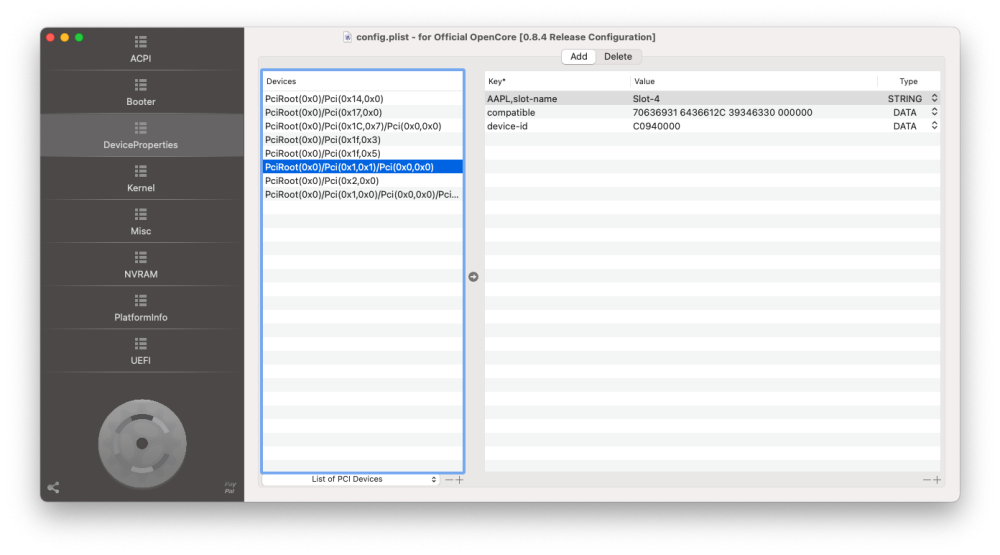Remove selected property with minus button
This screenshot has width=1000, height=555.
click(x=927, y=480)
